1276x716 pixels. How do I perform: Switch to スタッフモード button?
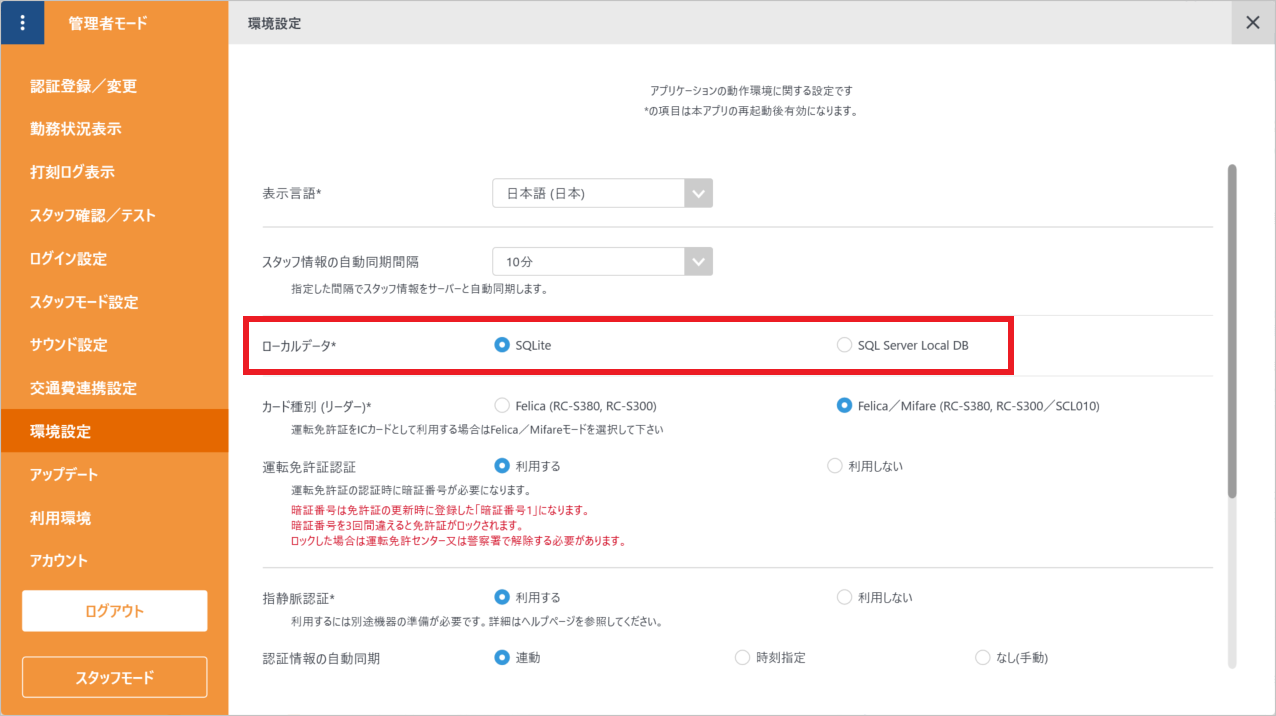(114, 677)
